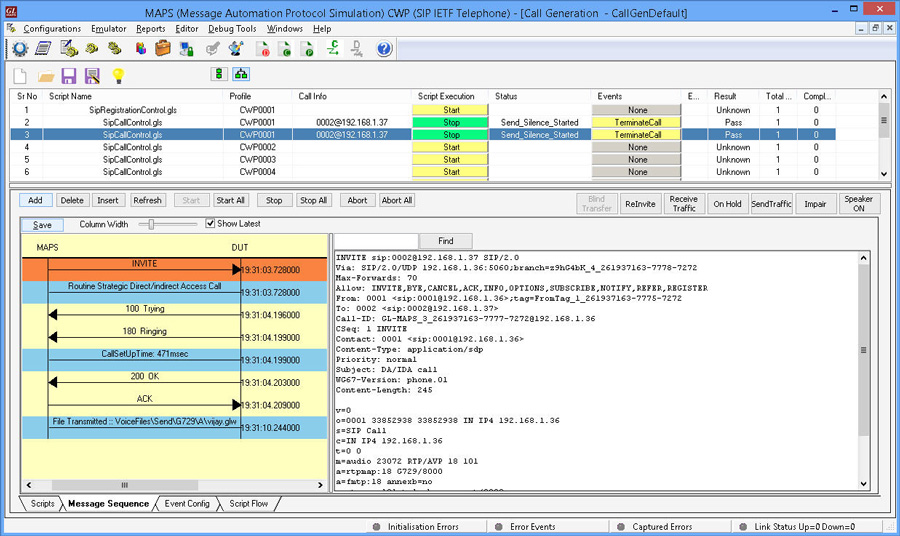Screen dimensions: 900x536
Task: Click the second yellow telephone toolbar icon
Action: point(115,49)
